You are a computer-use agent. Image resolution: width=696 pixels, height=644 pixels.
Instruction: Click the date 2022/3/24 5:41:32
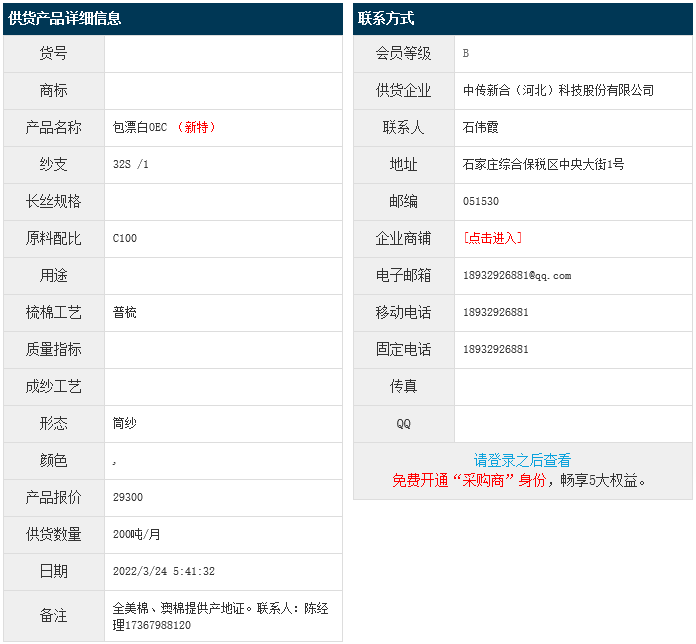(164, 571)
